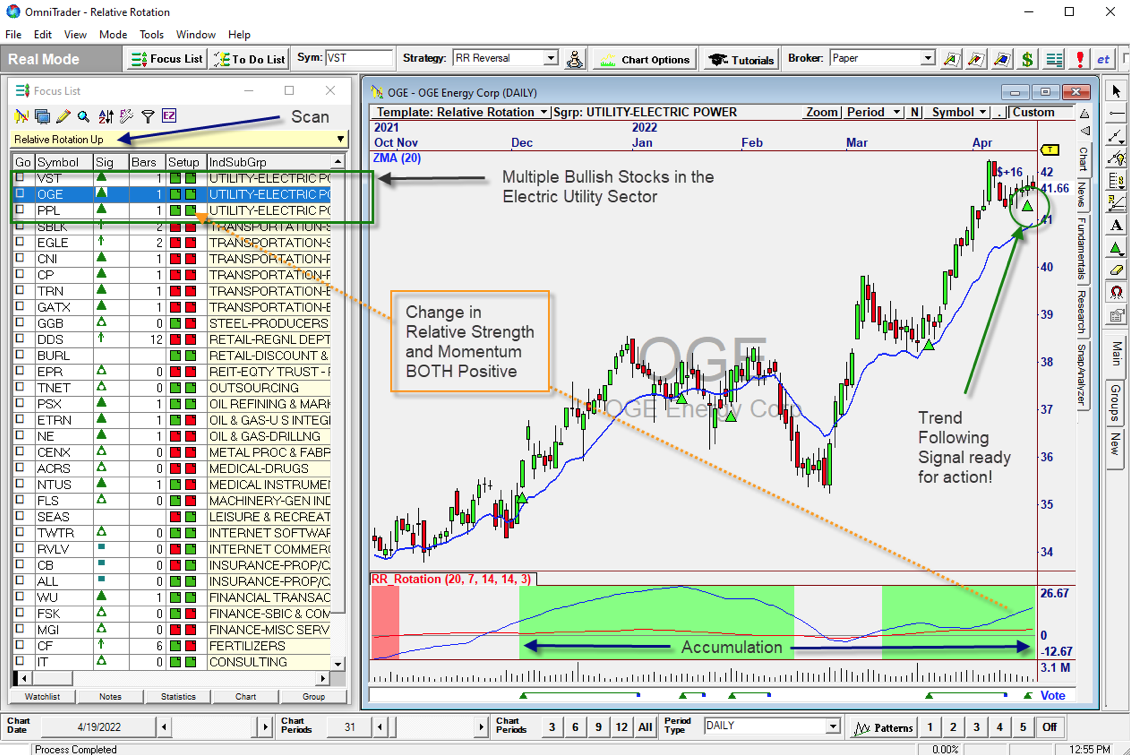The width and height of the screenshot is (1130, 755).
Task: Check the Go box for VST
Action: point(20,177)
